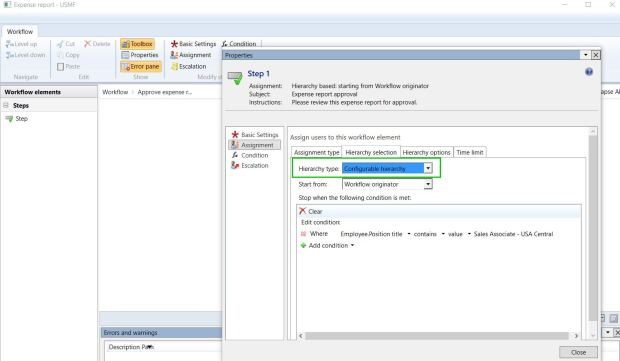Toggle the Properties pane button
The height and width of the screenshot is (361, 620).
140,55
